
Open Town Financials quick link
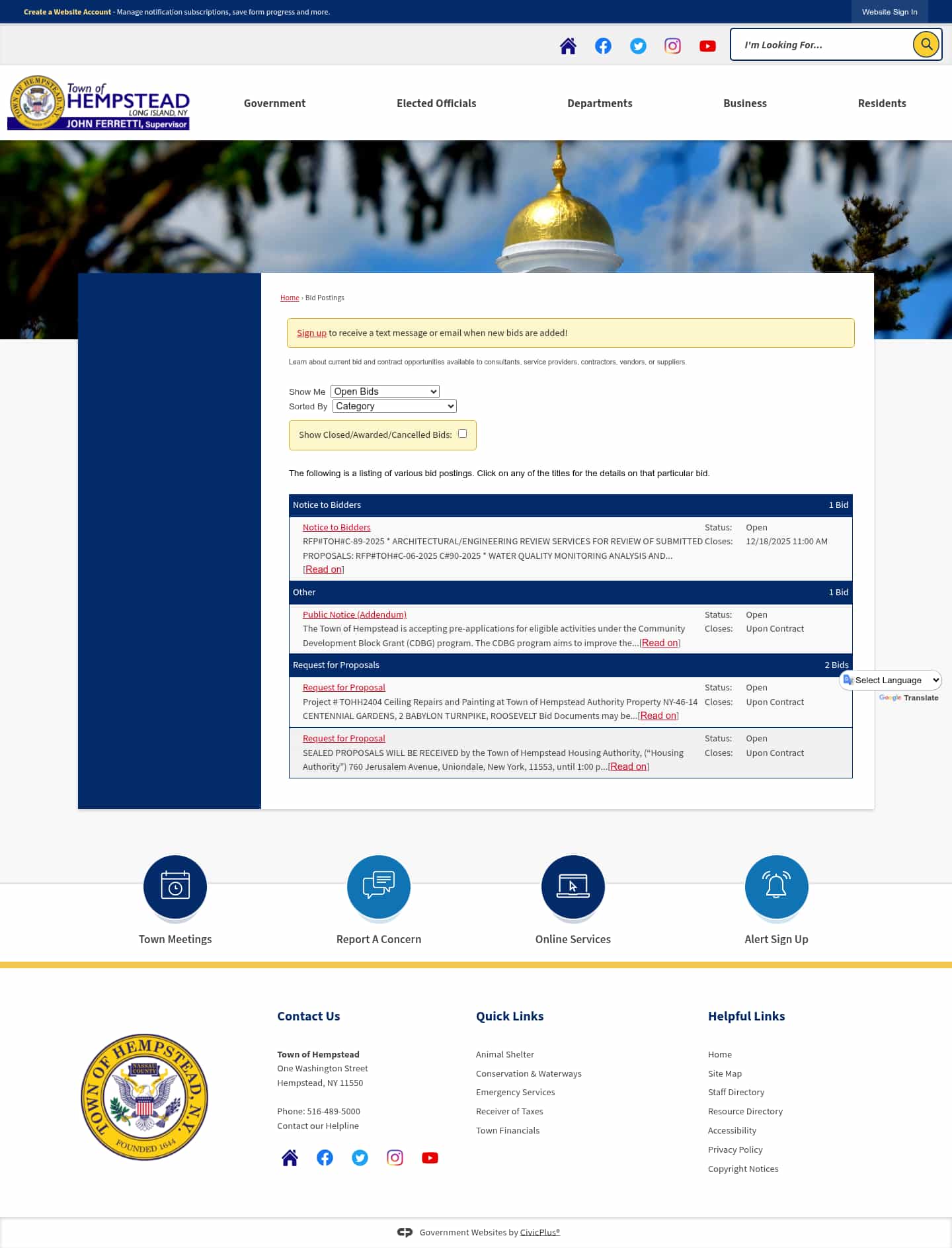point(508,1130)
